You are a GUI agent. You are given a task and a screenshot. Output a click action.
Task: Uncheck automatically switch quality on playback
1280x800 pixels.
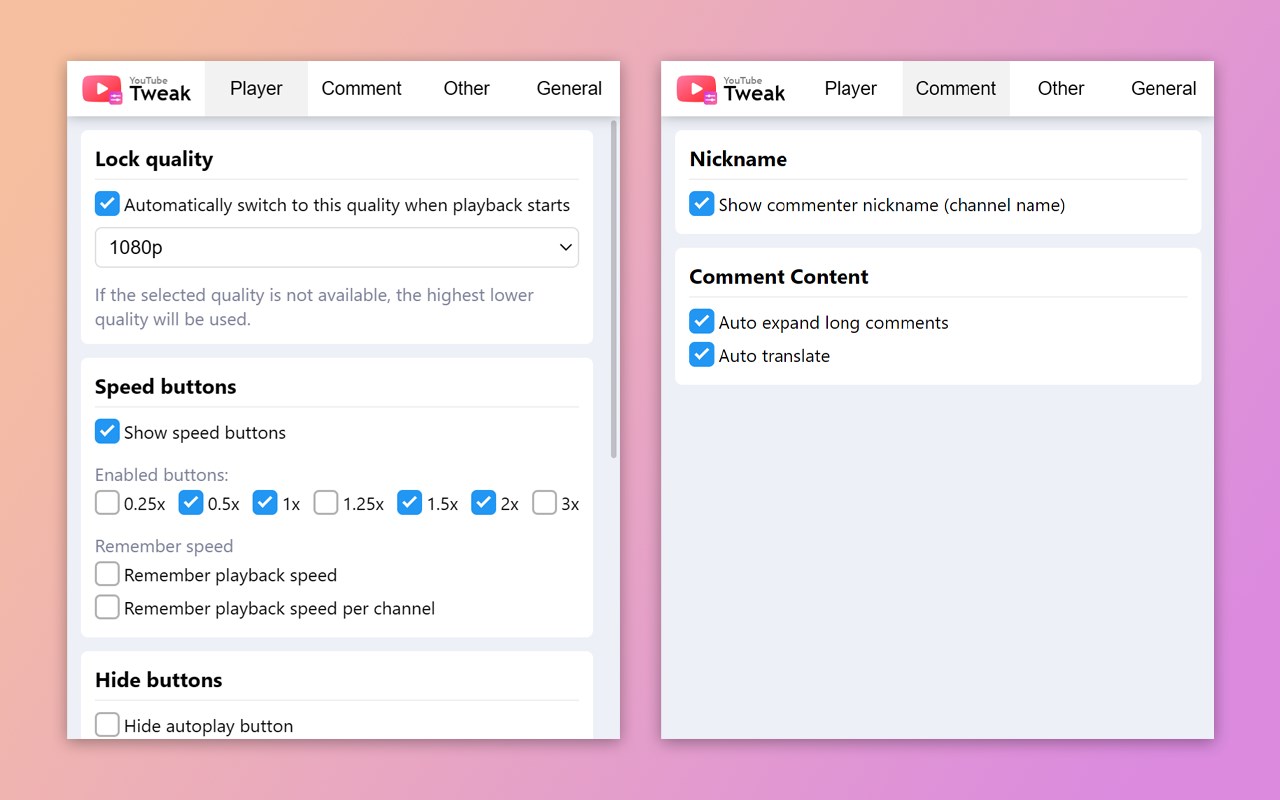click(107, 204)
